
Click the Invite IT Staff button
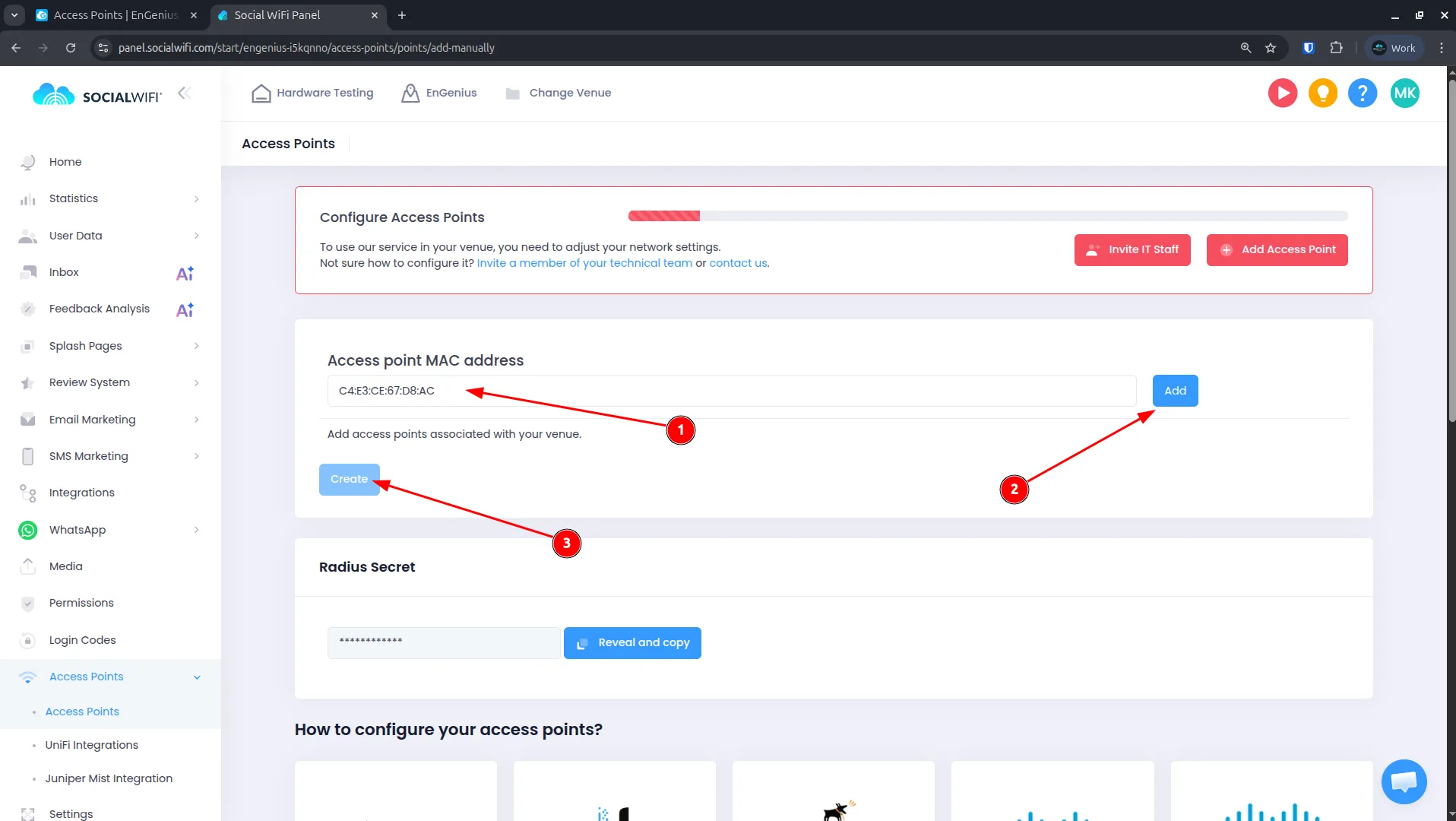click(x=1132, y=250)
